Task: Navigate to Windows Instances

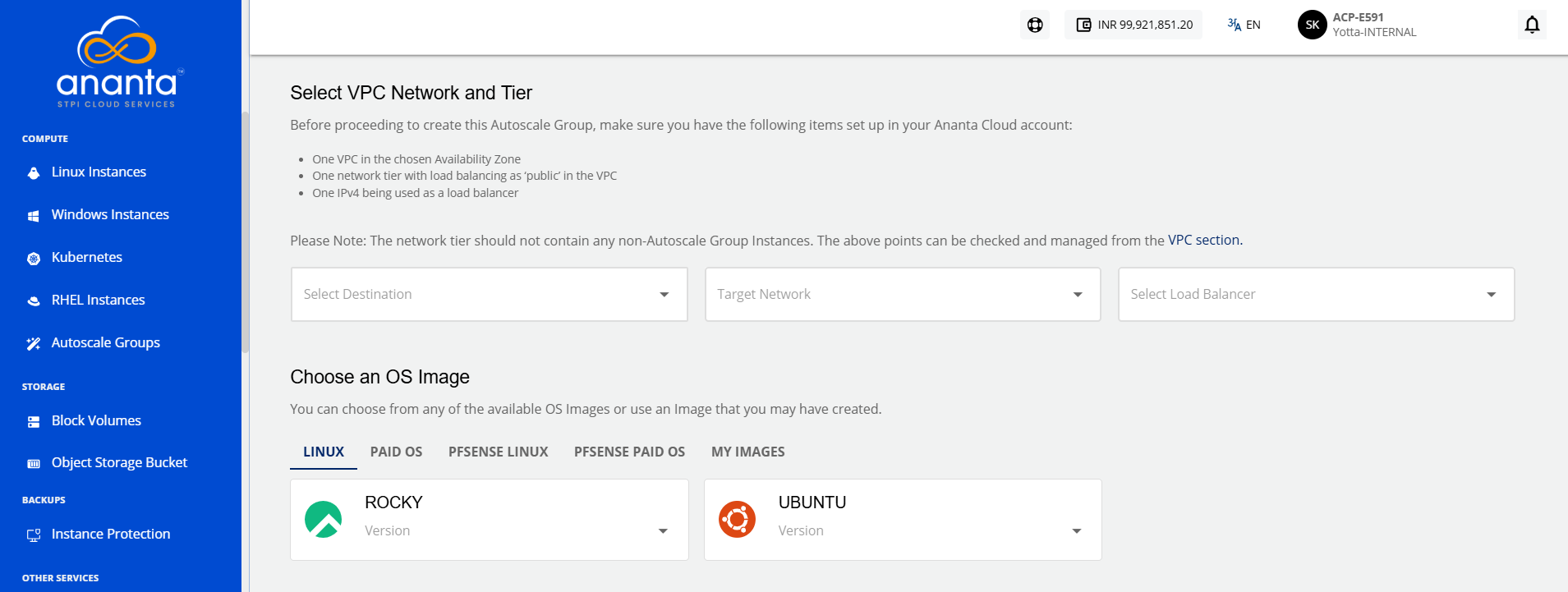Action: pyautogui.click(x=110, y=214)
